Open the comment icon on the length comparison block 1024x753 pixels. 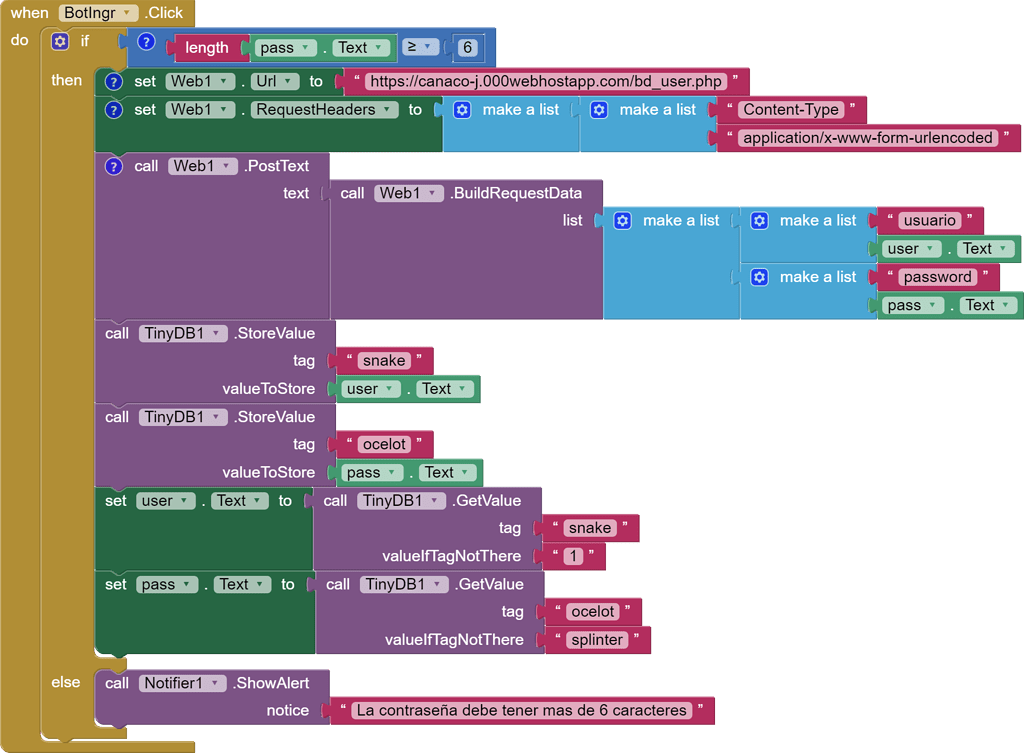(146, 42)
